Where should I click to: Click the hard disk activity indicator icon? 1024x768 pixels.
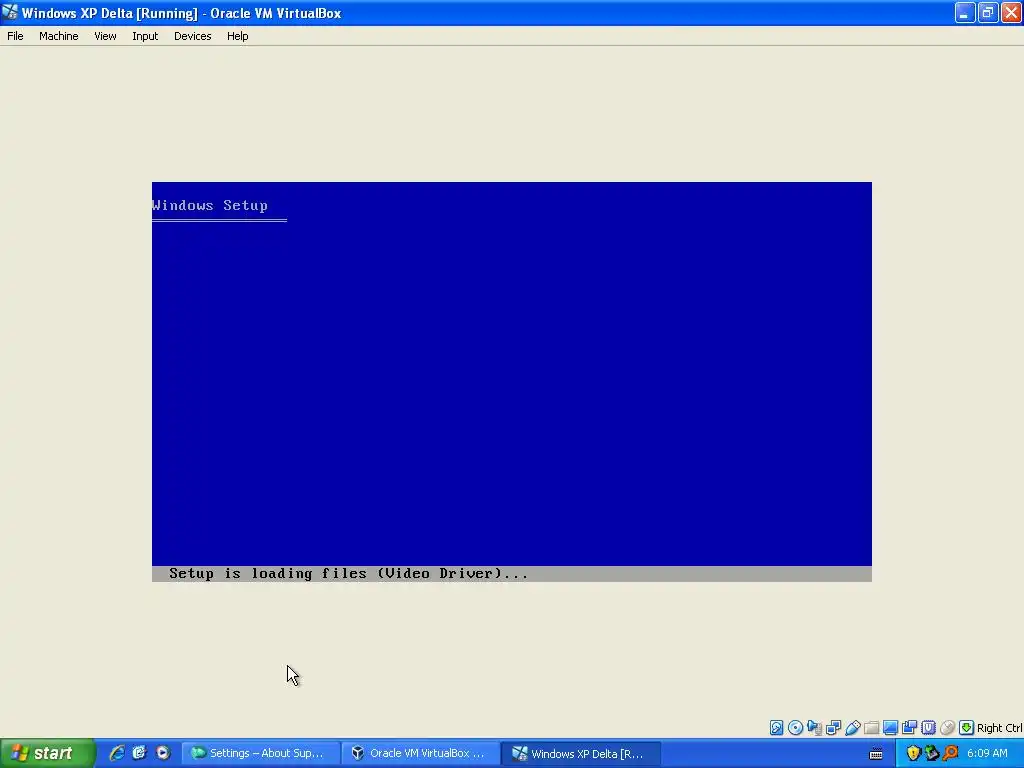click(776, 728)
